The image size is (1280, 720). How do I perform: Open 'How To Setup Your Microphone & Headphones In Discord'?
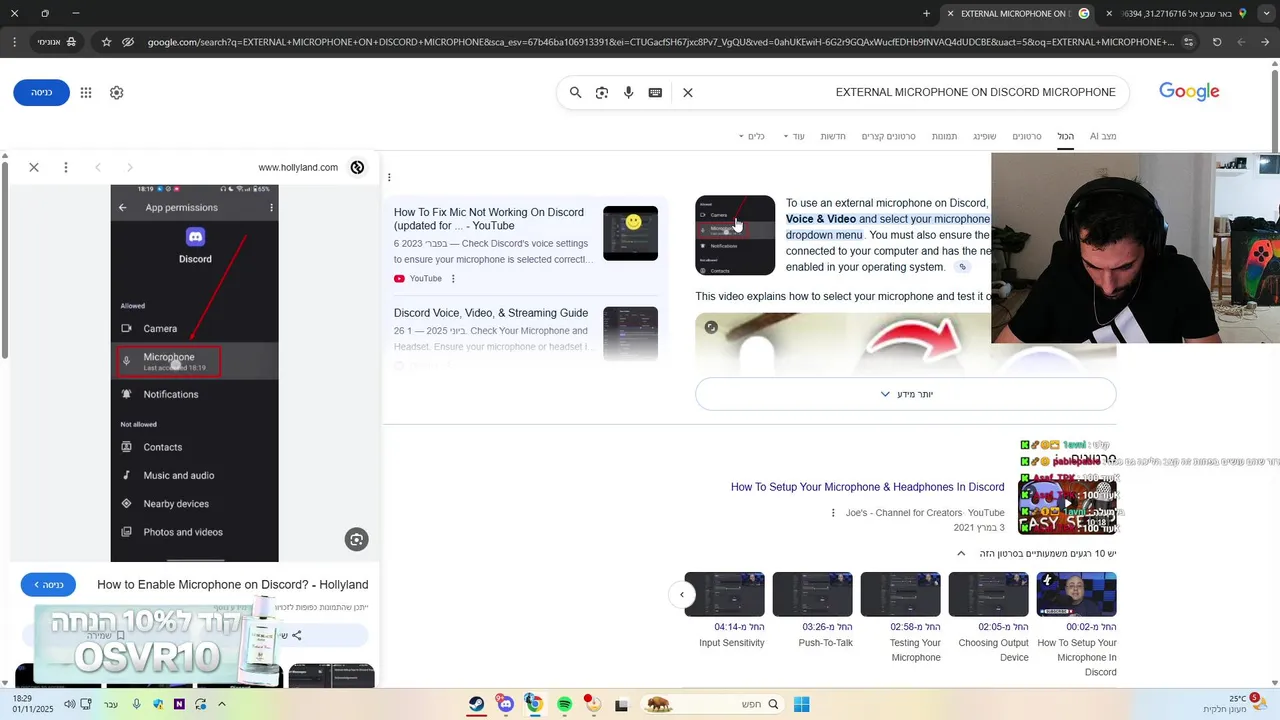pyautogui.click(x=867, y=487)
